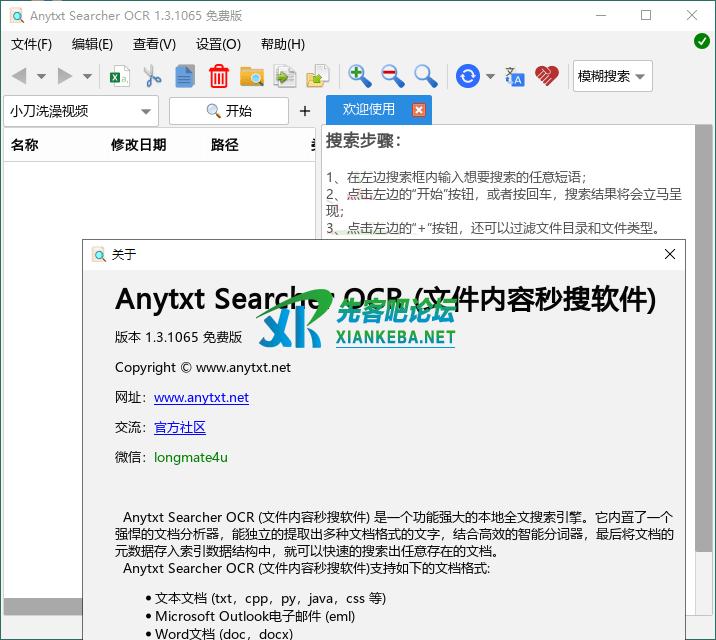Sort results by 修改日期 column header
Screen dimensions: 716x640
(x=138, y=145)
